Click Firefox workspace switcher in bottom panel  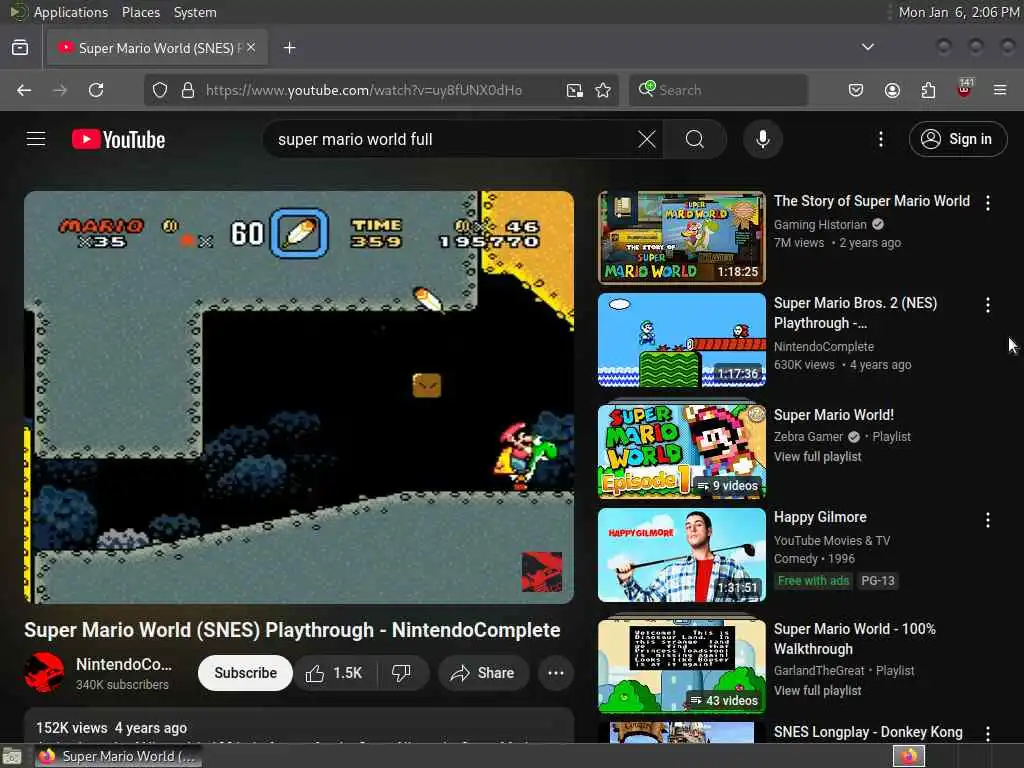pyautogui.click(x=909, y=756)
